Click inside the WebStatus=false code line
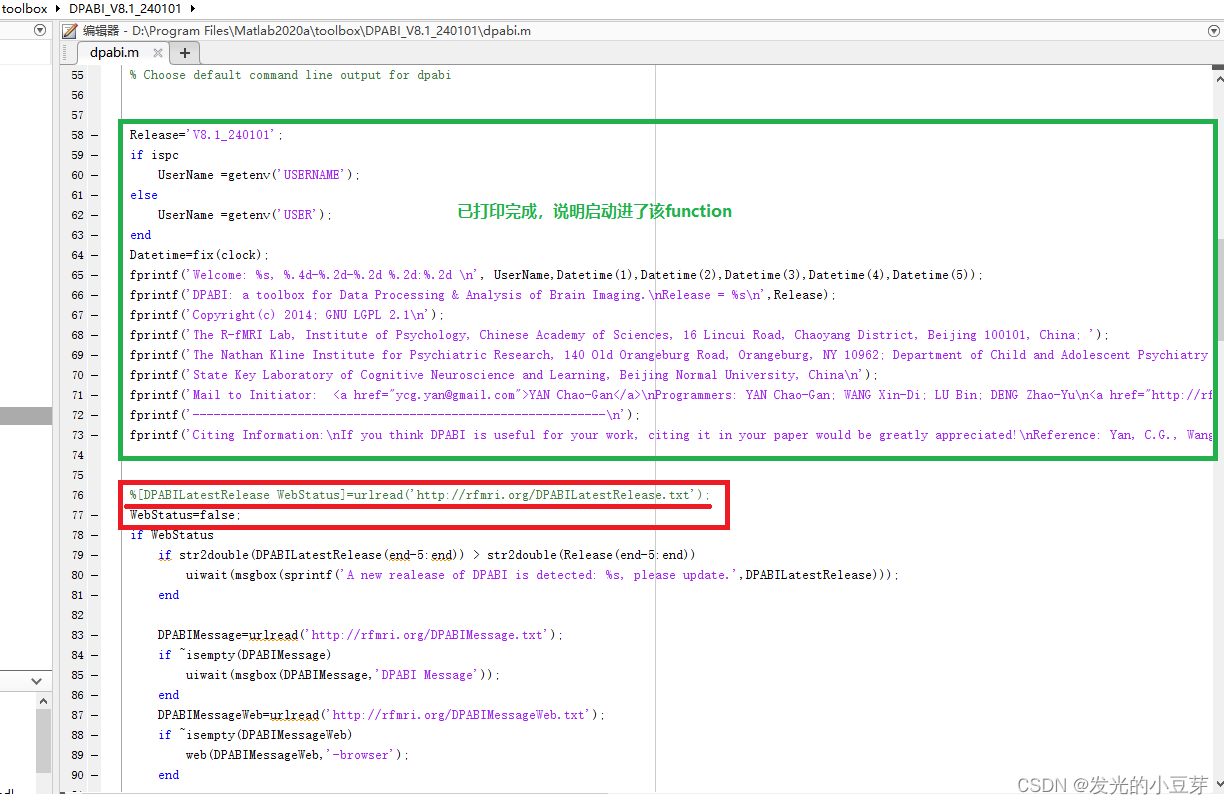1224x804 pixels. (x=180, y=514)
